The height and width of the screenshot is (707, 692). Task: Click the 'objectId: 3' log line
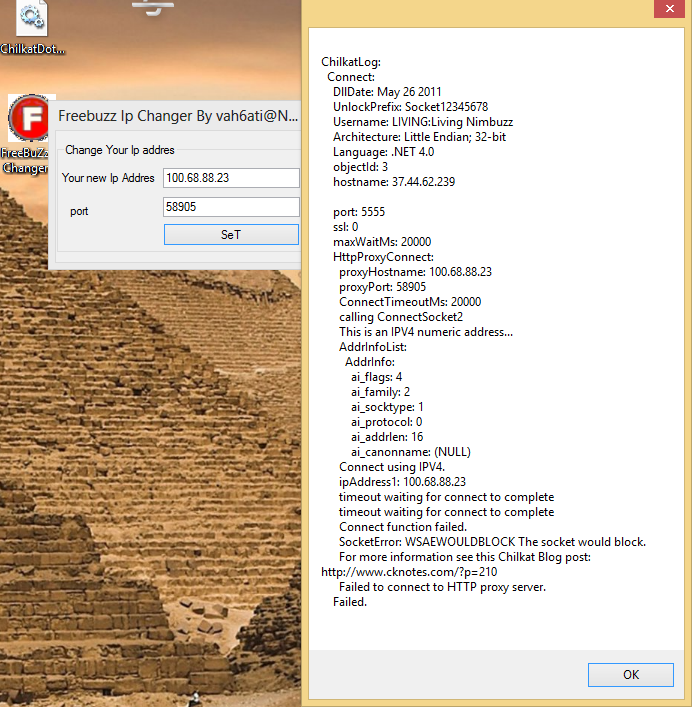tap(360, 167)
